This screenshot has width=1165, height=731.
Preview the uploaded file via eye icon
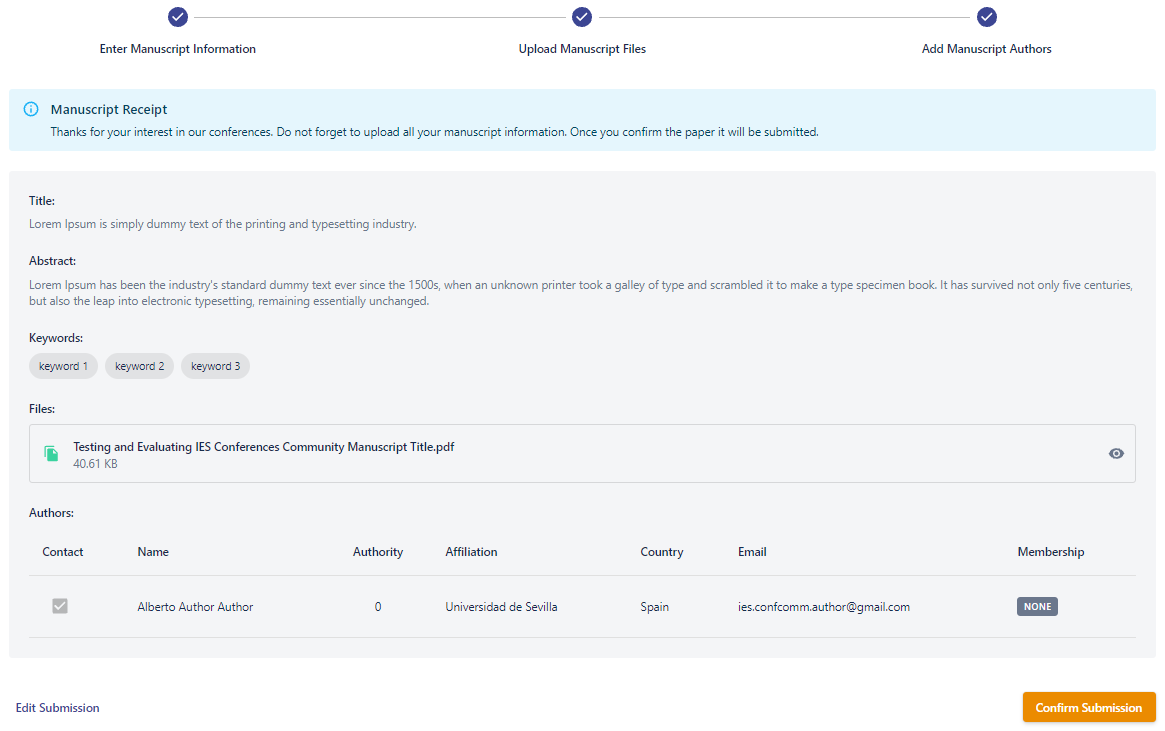point(1116,454)
